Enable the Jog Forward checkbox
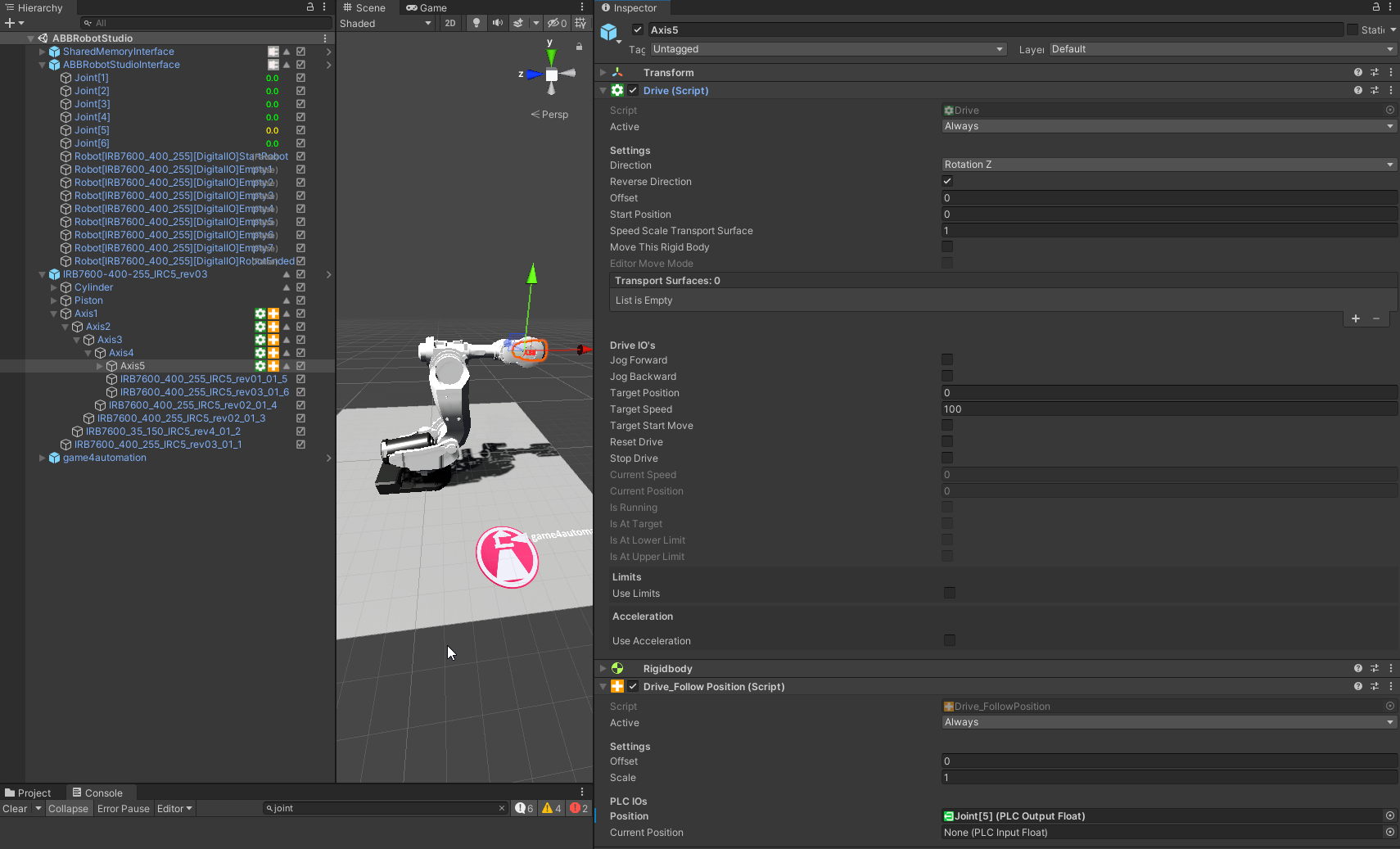Image resolution: width=1400 pixels, height=849 pixels. (x=947, y=360)
